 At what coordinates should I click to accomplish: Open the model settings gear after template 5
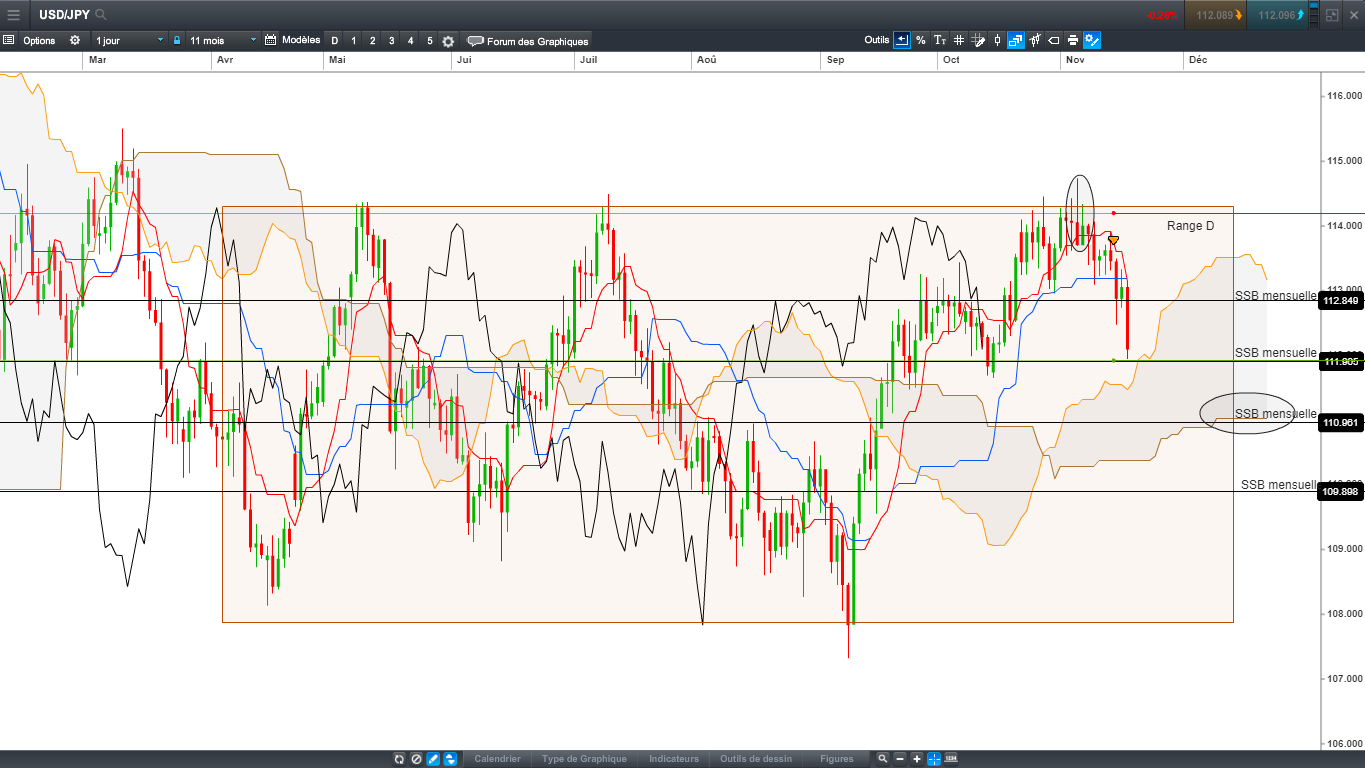click(x=448, y=41)
